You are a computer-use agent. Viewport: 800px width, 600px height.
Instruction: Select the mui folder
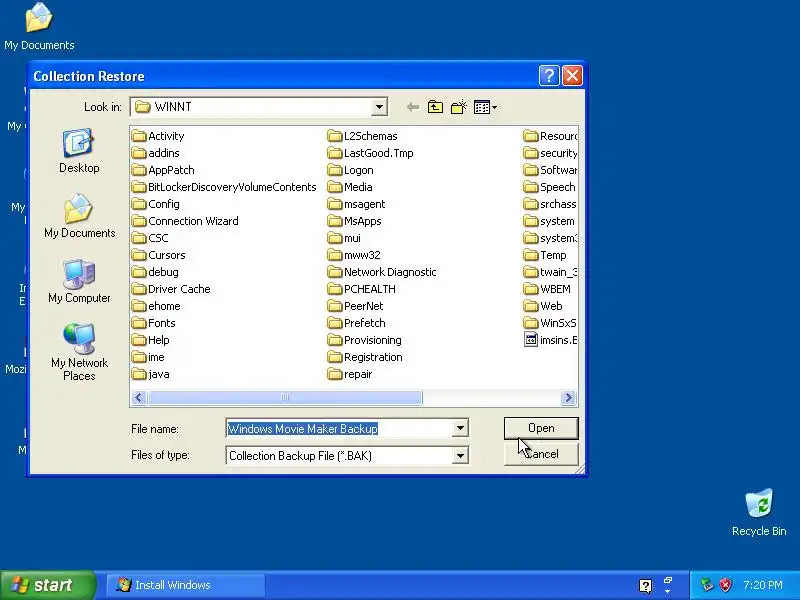click(344, 238)
